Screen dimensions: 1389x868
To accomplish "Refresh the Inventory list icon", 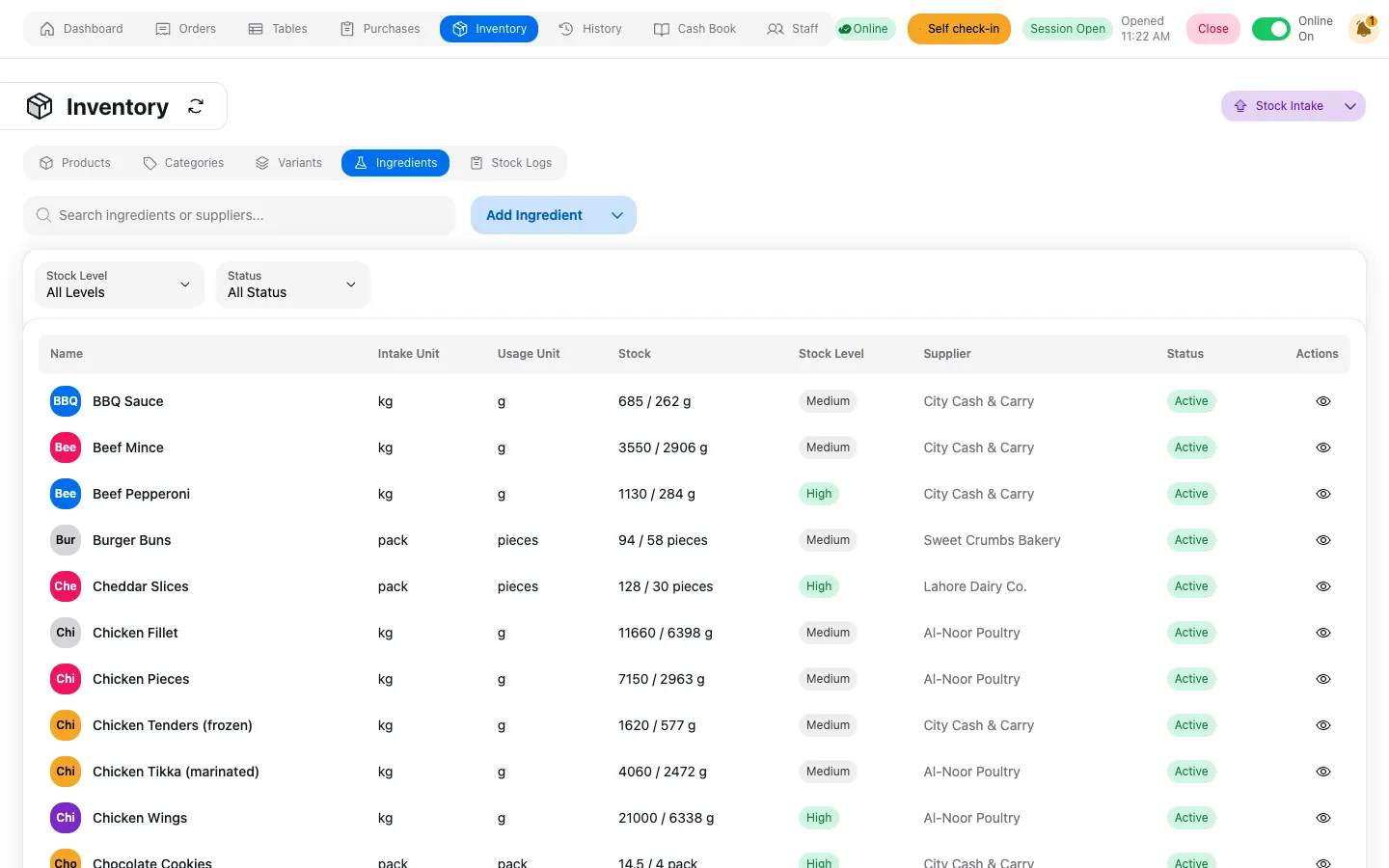I will click(196, 106).
